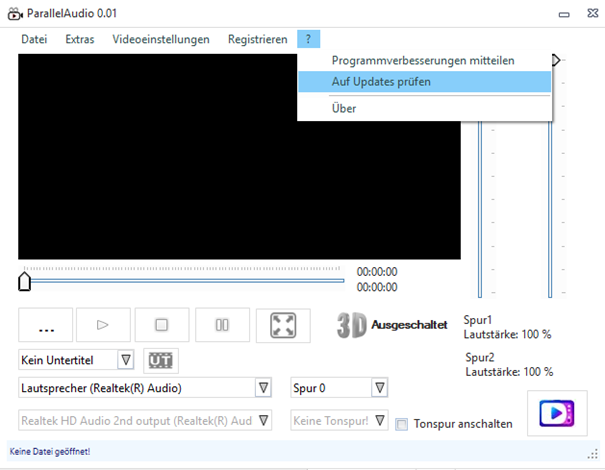The height and width of the screenshot is (470, 605).
Task: Open the Spur 0 track dropdown
Action: (x=380, y=387)
